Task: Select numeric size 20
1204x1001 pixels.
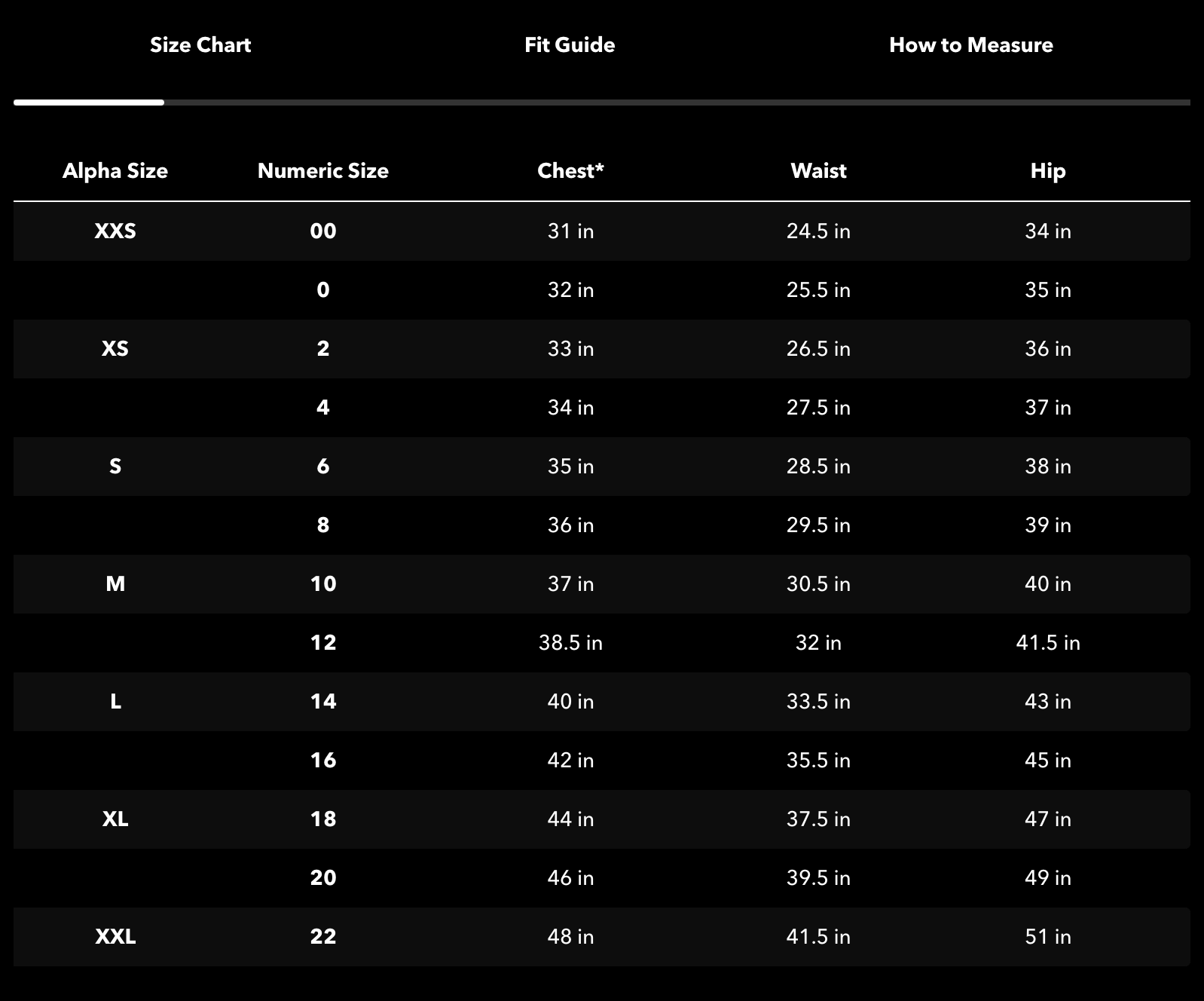Action: click(x=323, y=877)
